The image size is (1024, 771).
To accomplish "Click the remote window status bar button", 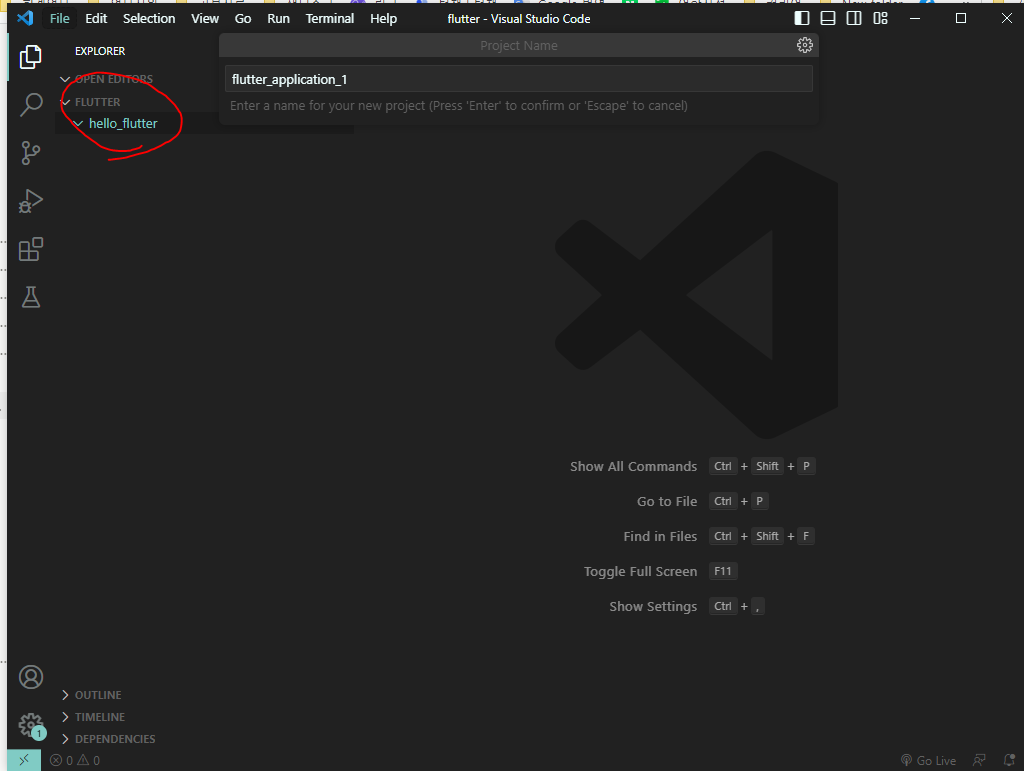I will pyautogui.click(x=24, y=760).
